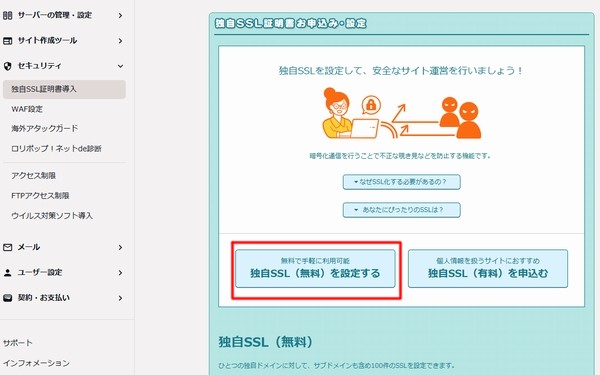Expand メール section chevron
The image size is (600, 375).
click(120, 247)
